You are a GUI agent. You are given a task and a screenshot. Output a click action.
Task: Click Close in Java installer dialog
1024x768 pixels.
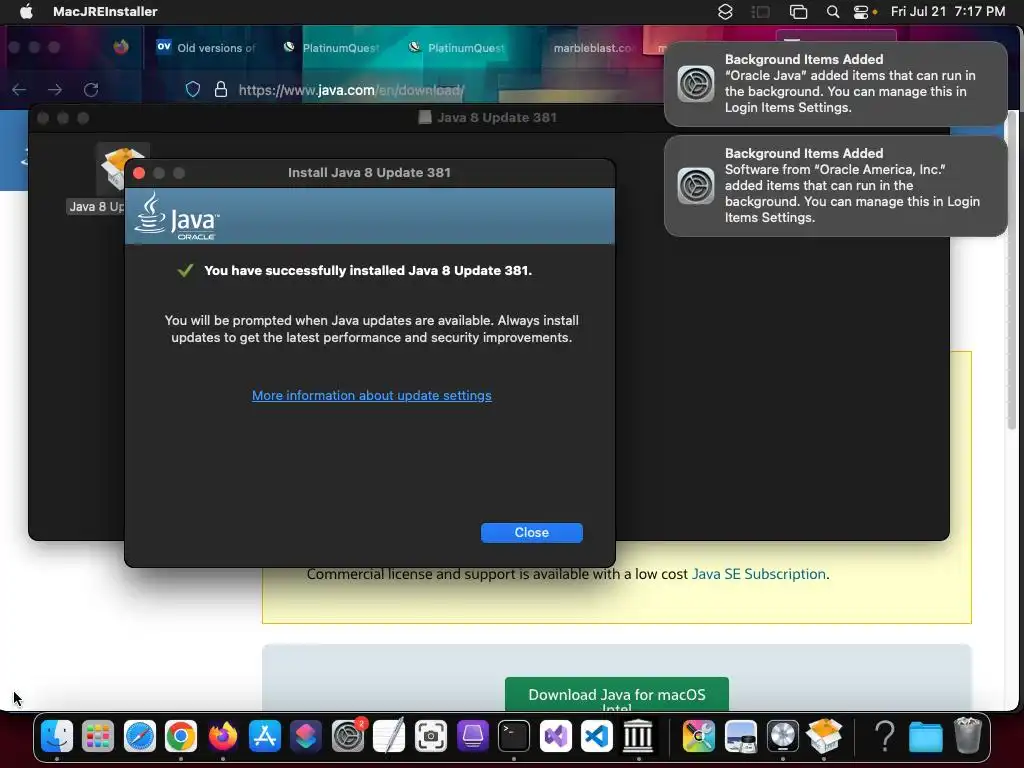pos(532,532)
